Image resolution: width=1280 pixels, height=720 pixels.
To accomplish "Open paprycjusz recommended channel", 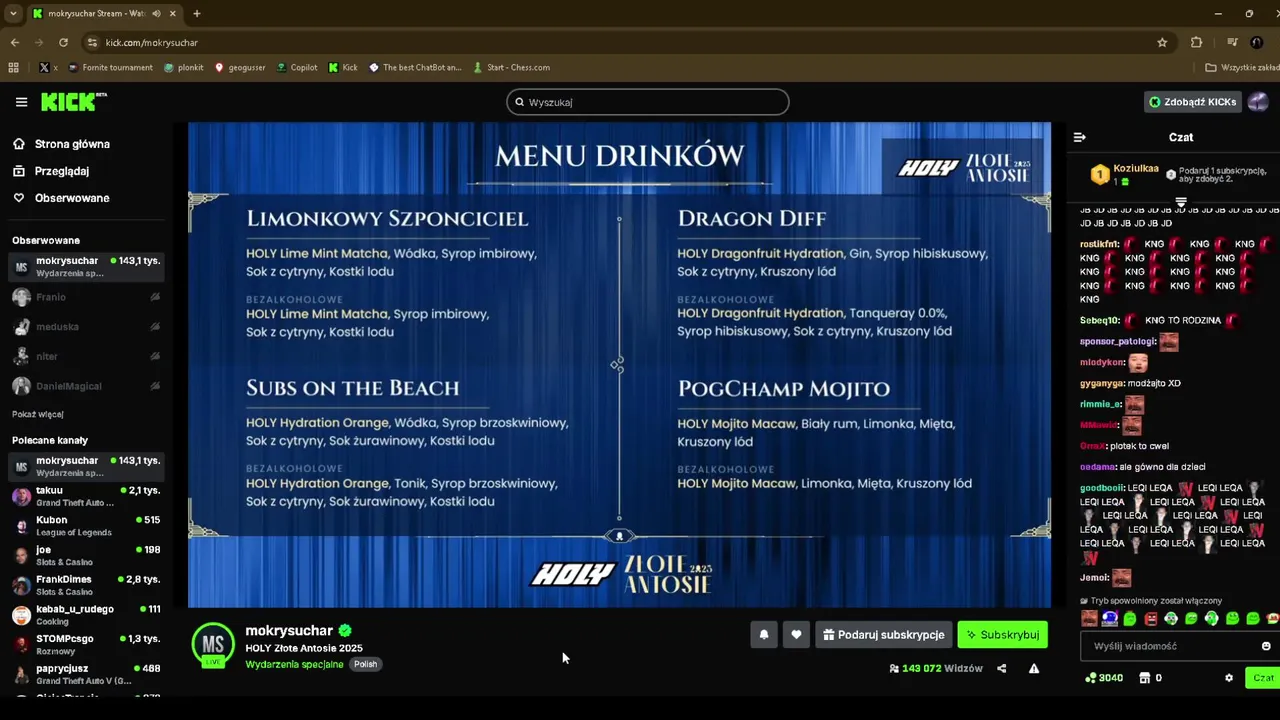I will click(x=86, y=674).
